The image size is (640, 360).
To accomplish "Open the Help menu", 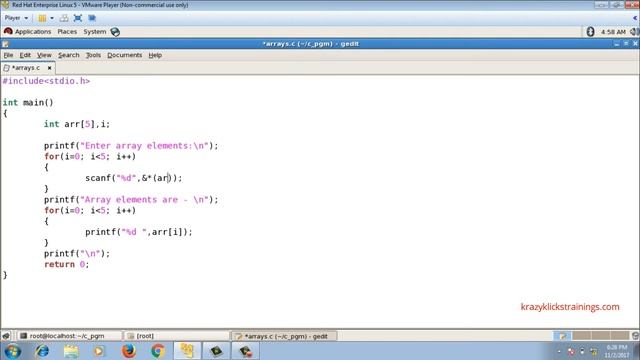I will (155, 55).
